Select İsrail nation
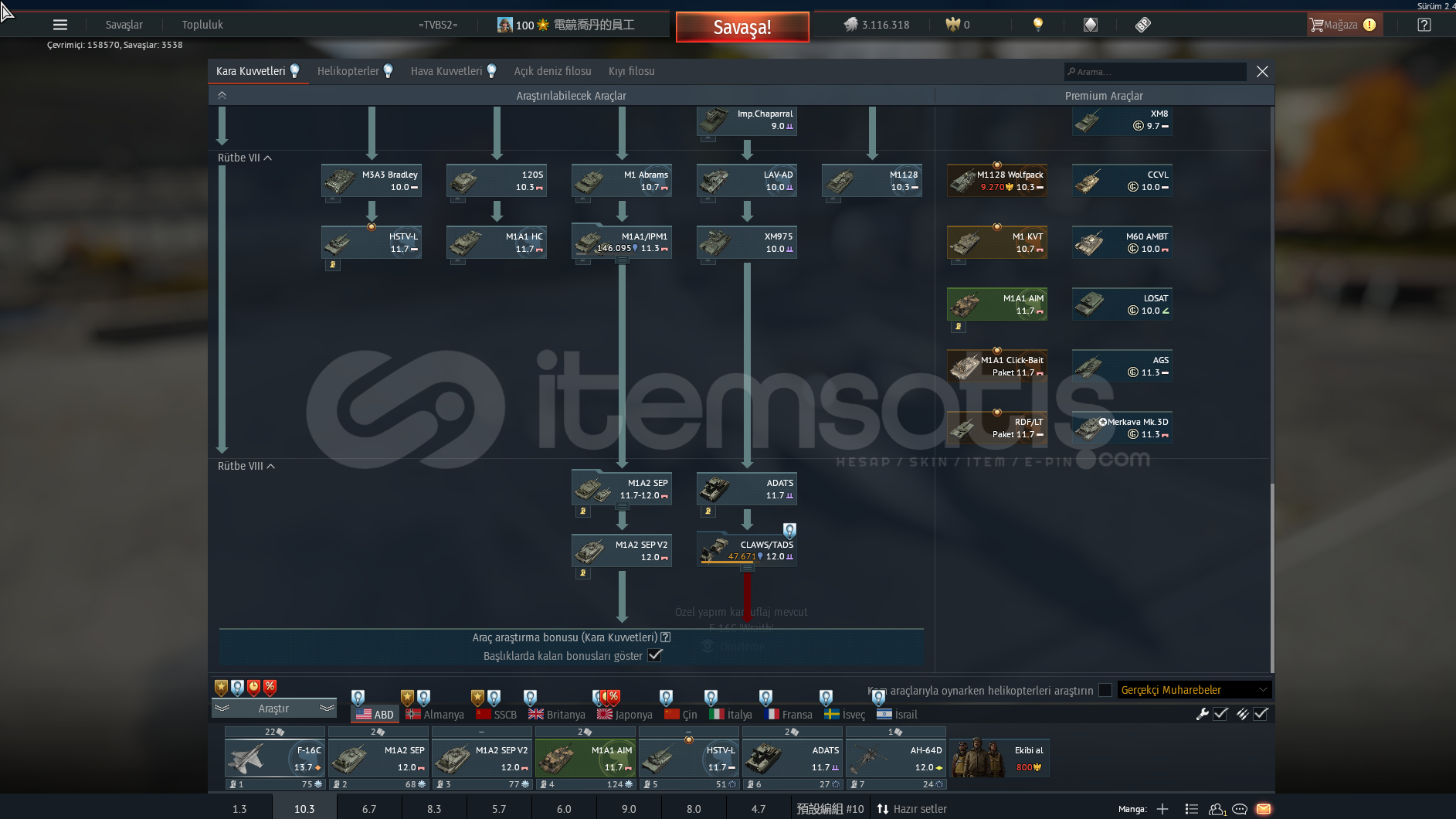1456x819 pixels. (x=898, y=715)
